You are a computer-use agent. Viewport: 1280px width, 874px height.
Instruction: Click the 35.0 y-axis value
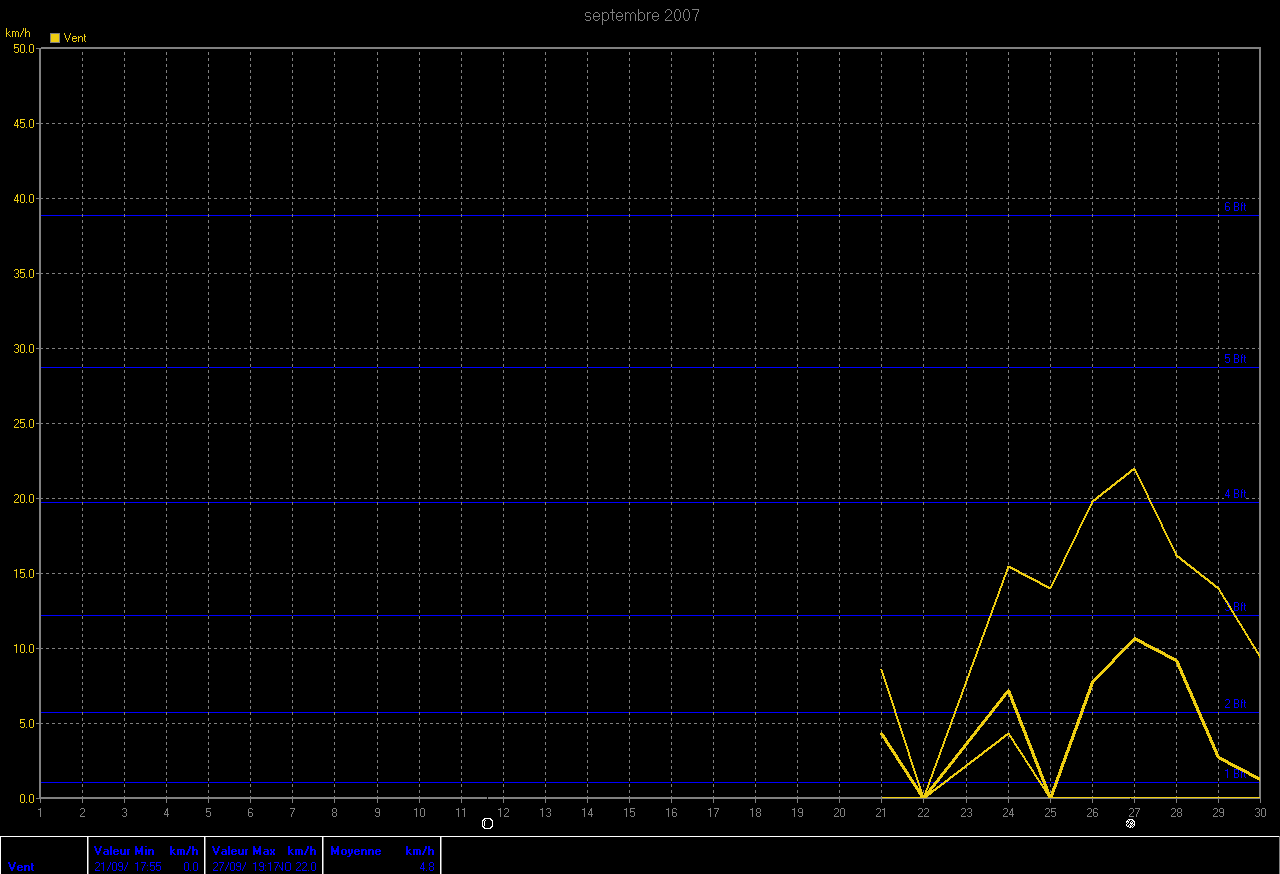(x=22, y=273)
